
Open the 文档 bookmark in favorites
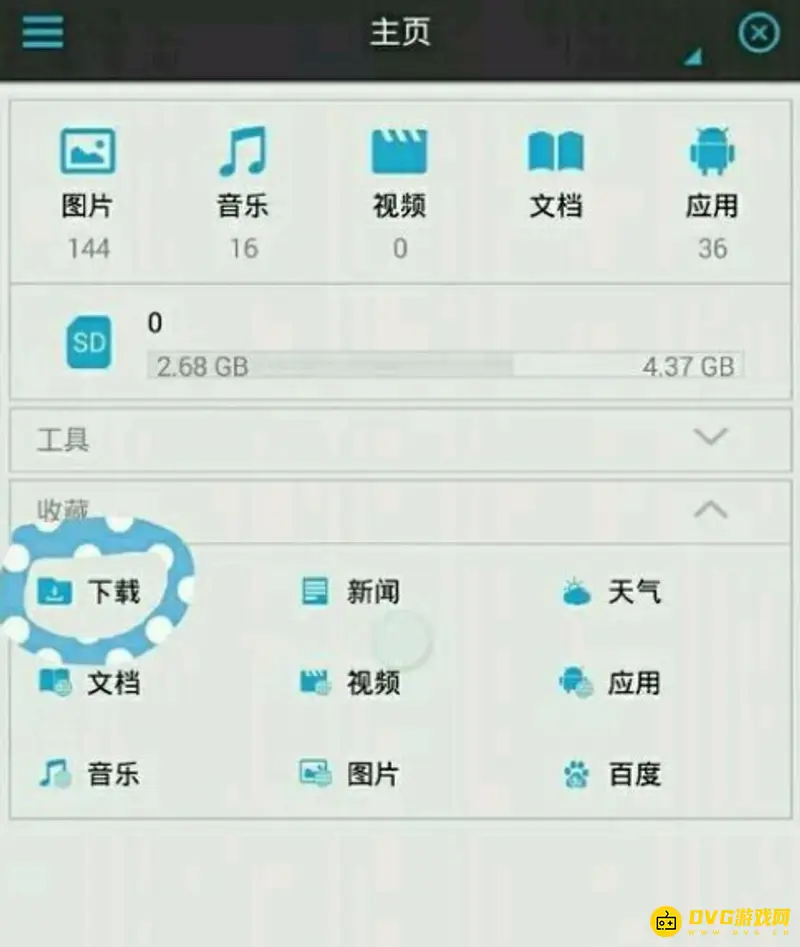[89, 682]
